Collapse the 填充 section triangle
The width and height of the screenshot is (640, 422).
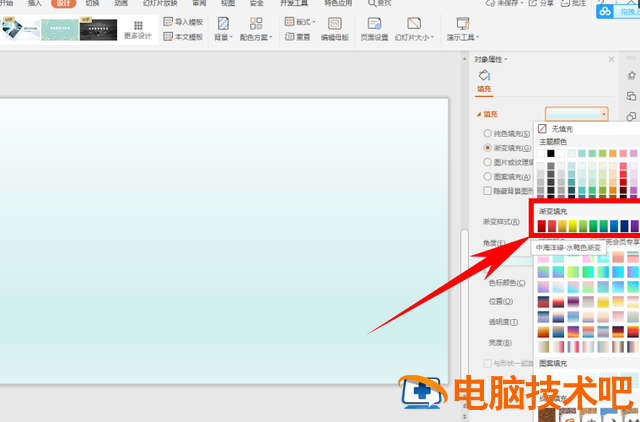click(x=479, y=115)
